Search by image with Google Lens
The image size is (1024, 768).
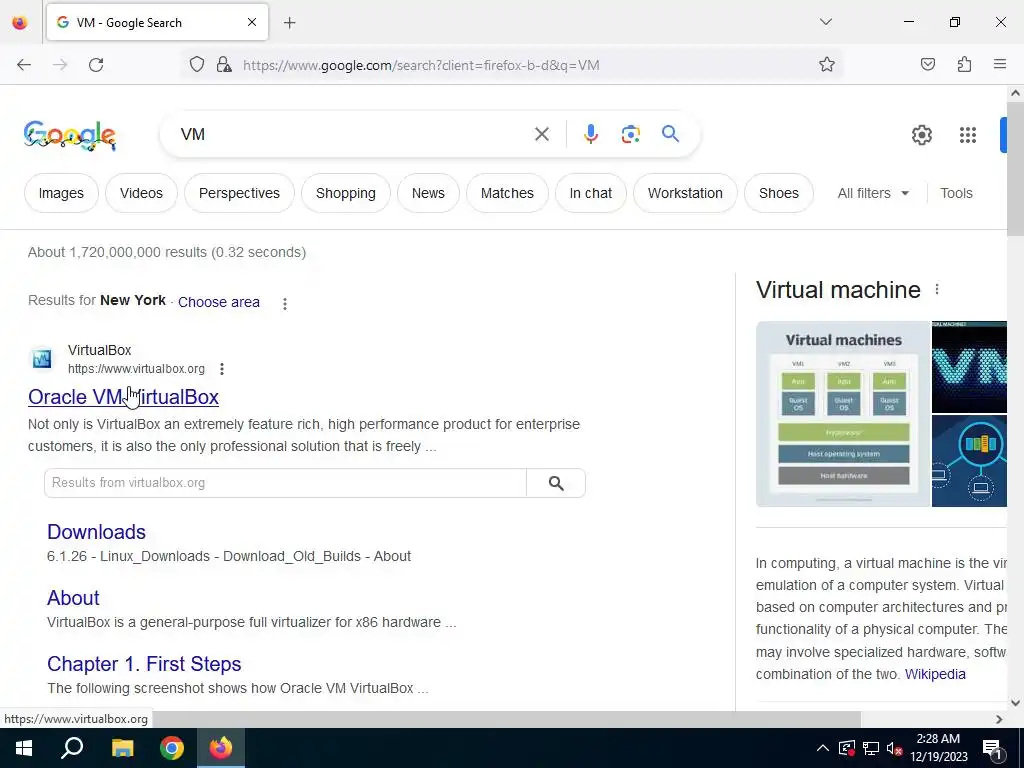click(630, 135)
